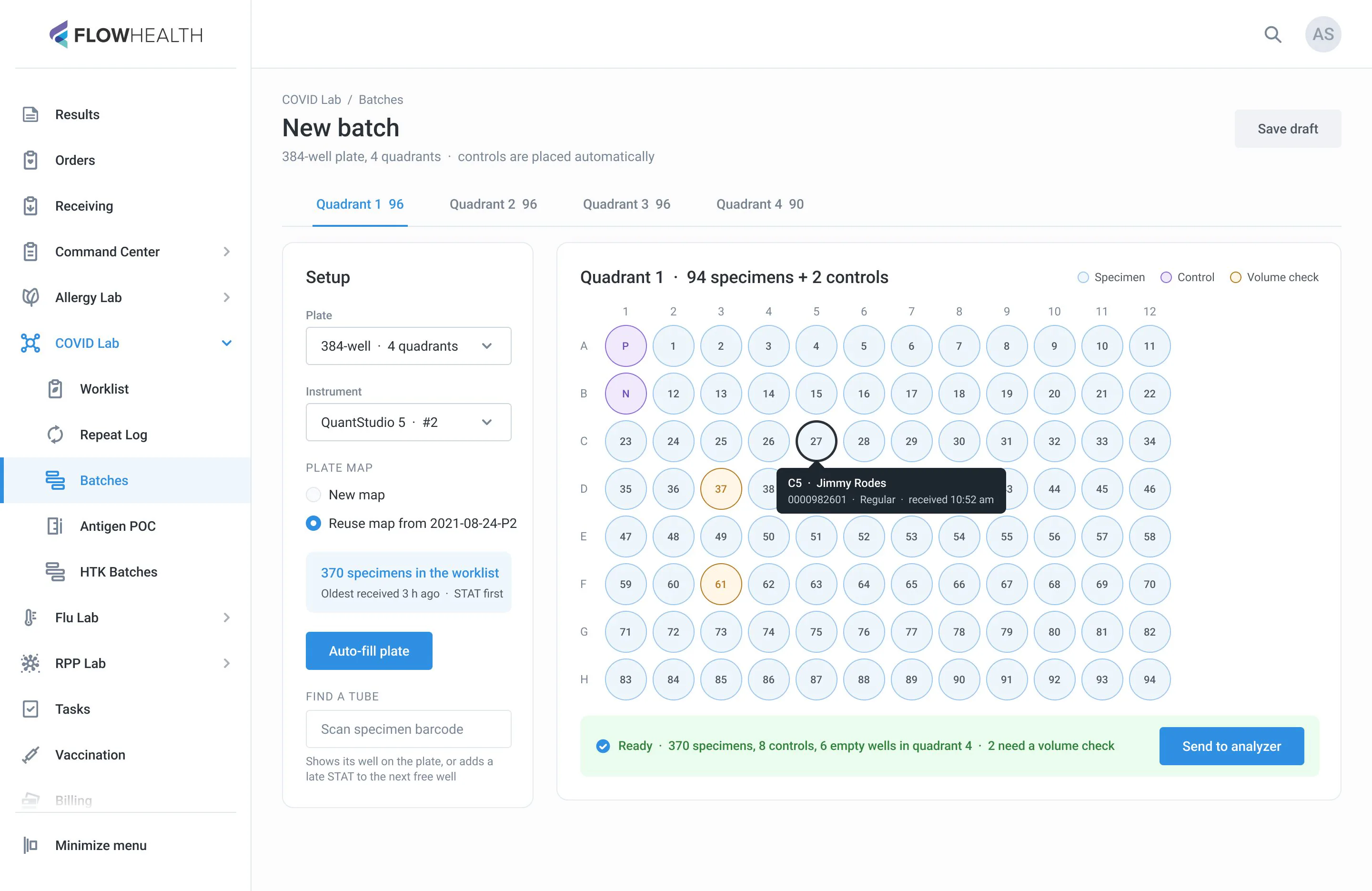Click the Results document icon

[x=30, y=114]
